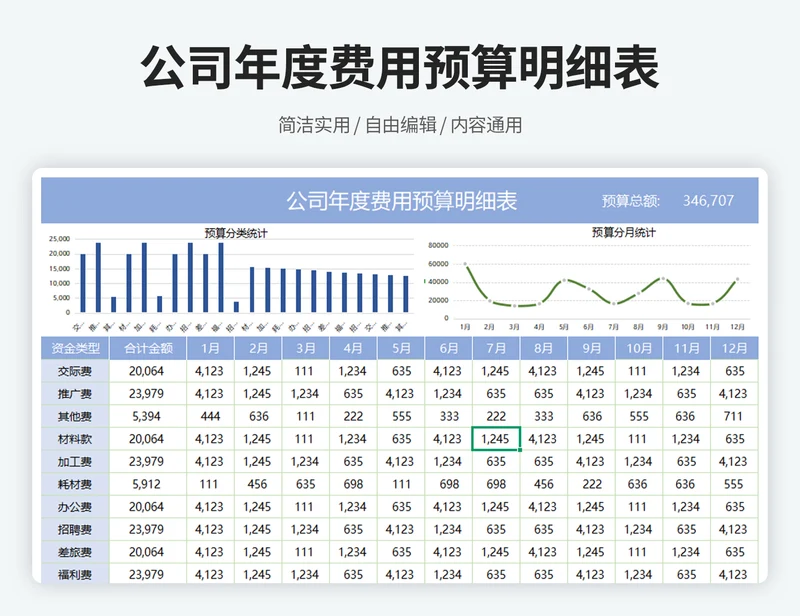The width and height of the screenshot is (800, 616).
Task: Click the 1月 column header
Action: (210, 349)
